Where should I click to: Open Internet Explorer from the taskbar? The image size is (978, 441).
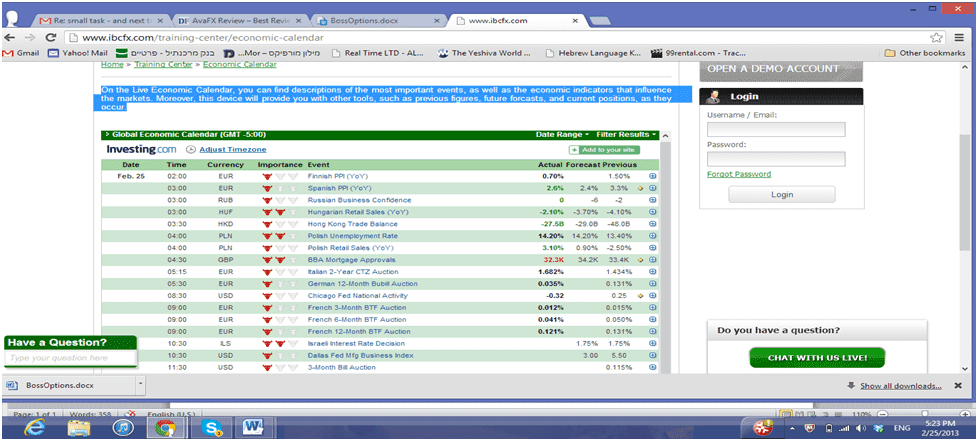34,427
